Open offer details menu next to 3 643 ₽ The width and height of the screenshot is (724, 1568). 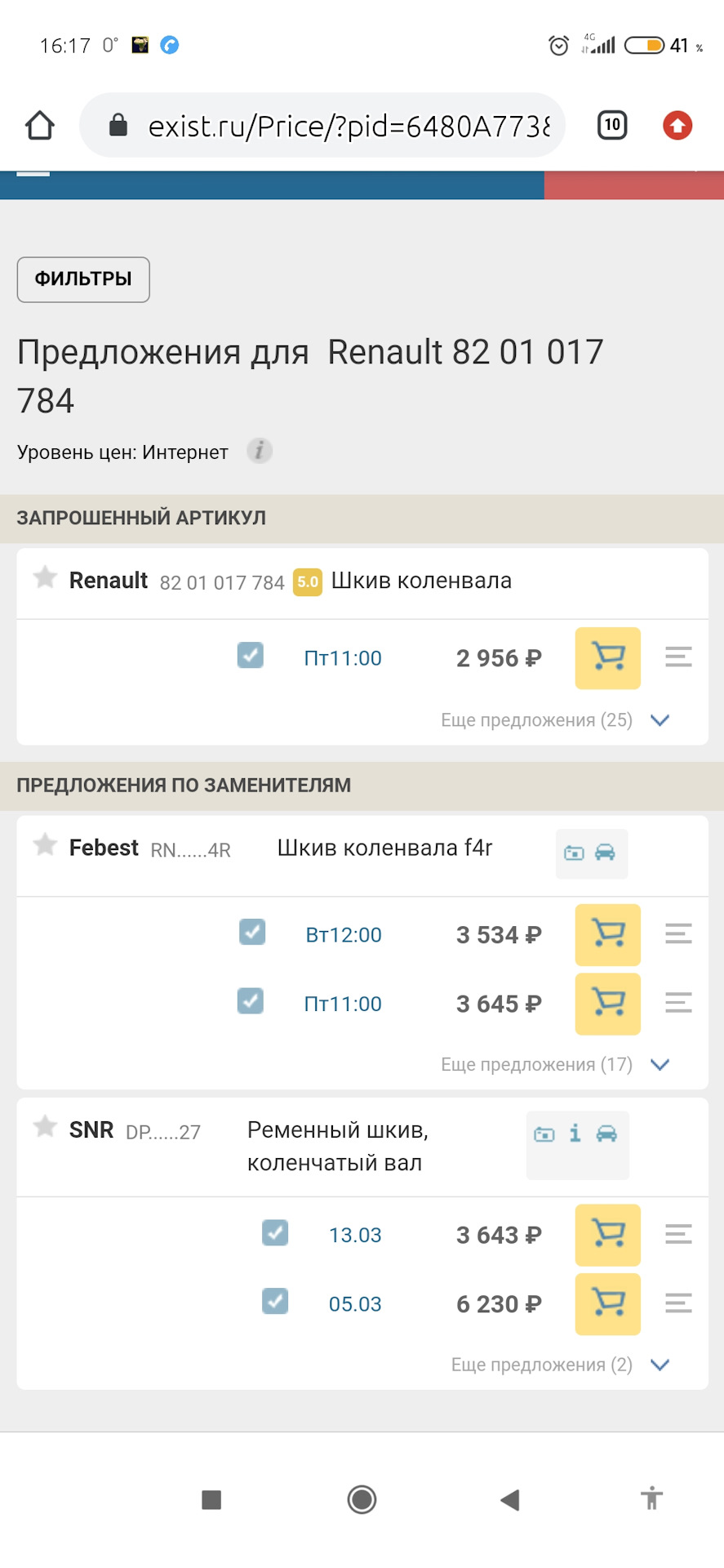tap(677, 1236)
